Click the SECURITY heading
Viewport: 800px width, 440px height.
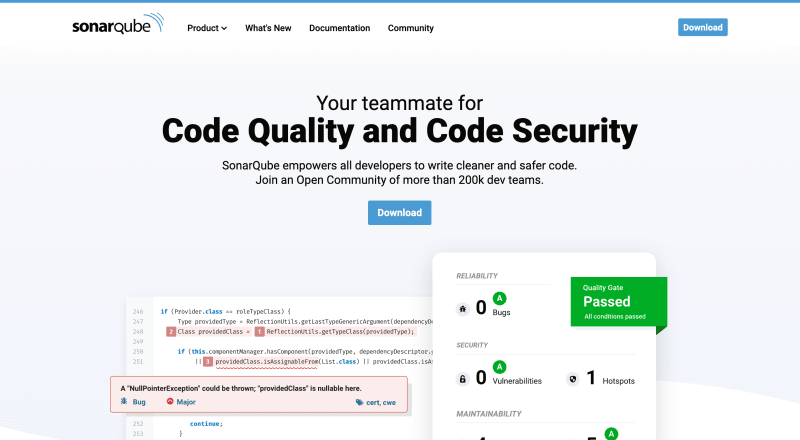coord(472,345)
